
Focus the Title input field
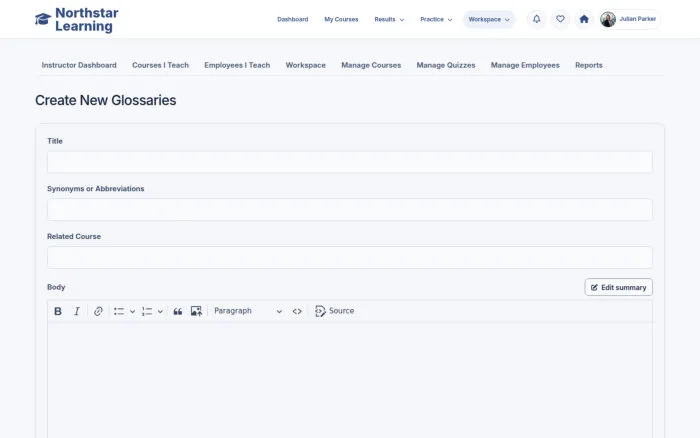click(350, 162)
